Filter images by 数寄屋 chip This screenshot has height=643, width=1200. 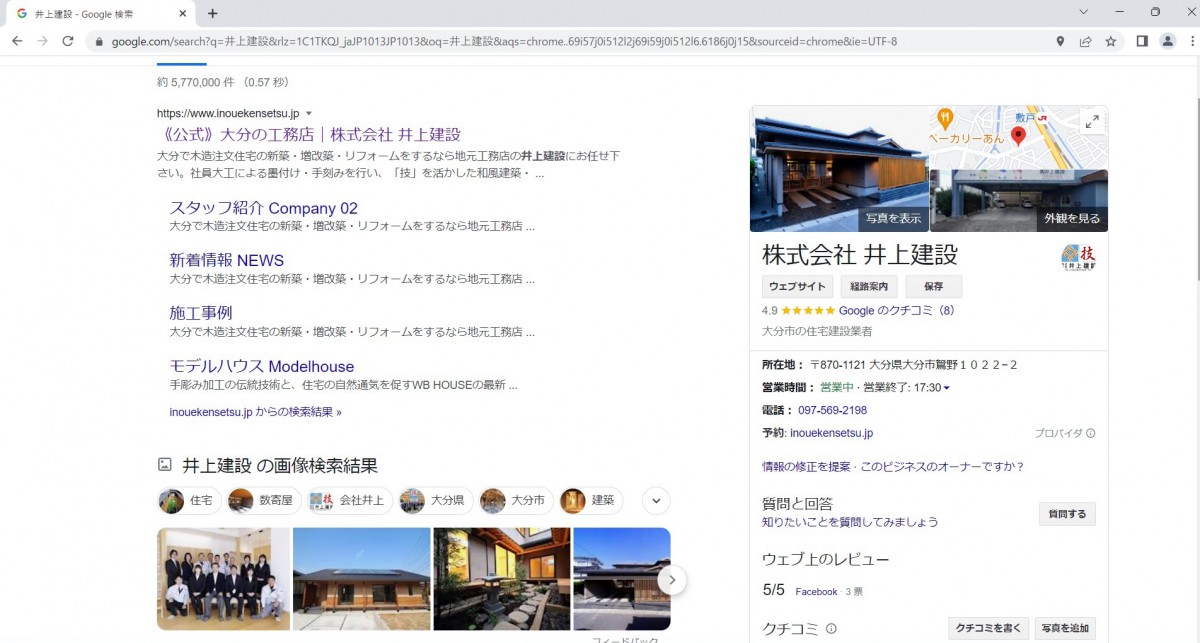262,500
